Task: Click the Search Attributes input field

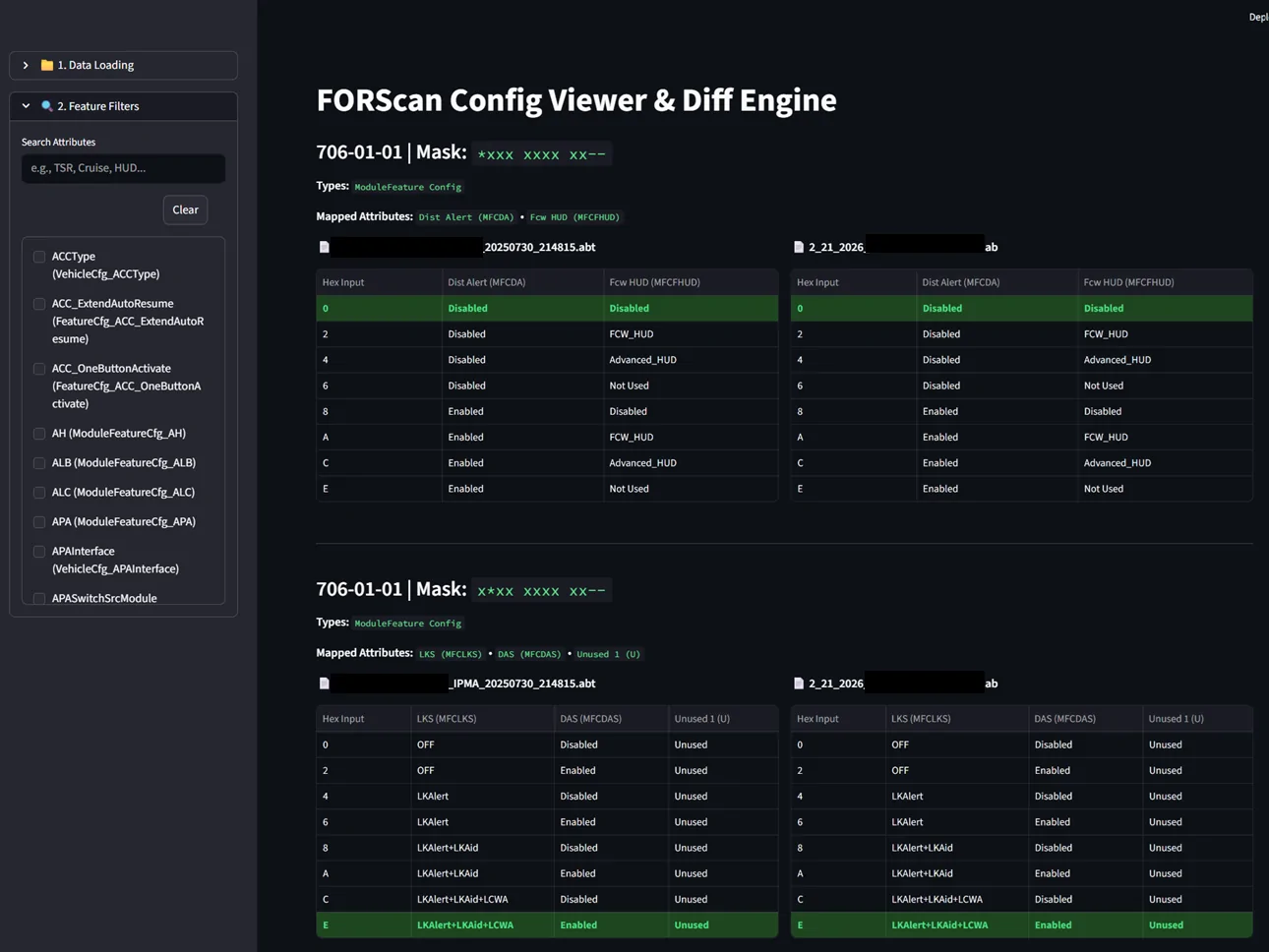Action: tap(122, 167)
